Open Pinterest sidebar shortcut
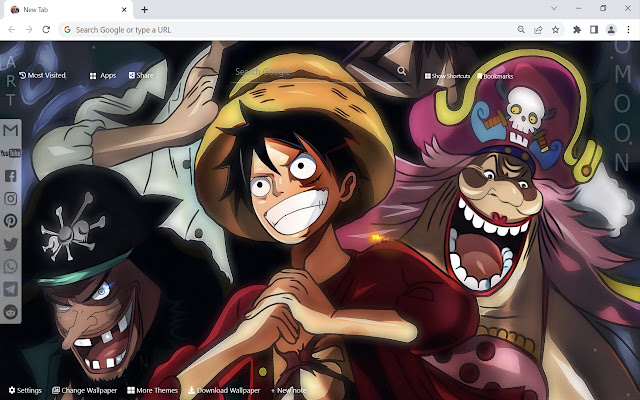640x400 pixels. (x=11, y=221)
